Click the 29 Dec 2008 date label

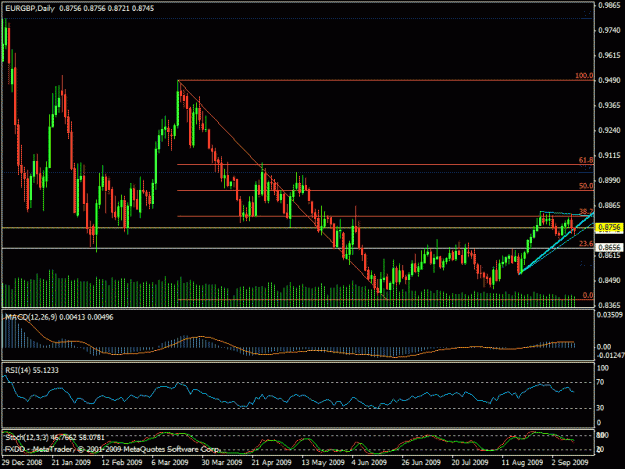tap(22, 463)
